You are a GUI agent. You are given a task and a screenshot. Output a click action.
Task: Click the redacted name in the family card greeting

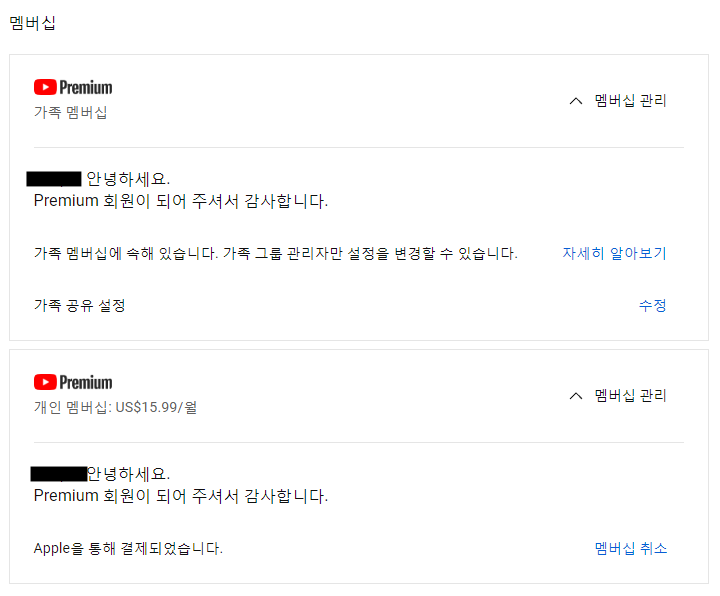54,179
